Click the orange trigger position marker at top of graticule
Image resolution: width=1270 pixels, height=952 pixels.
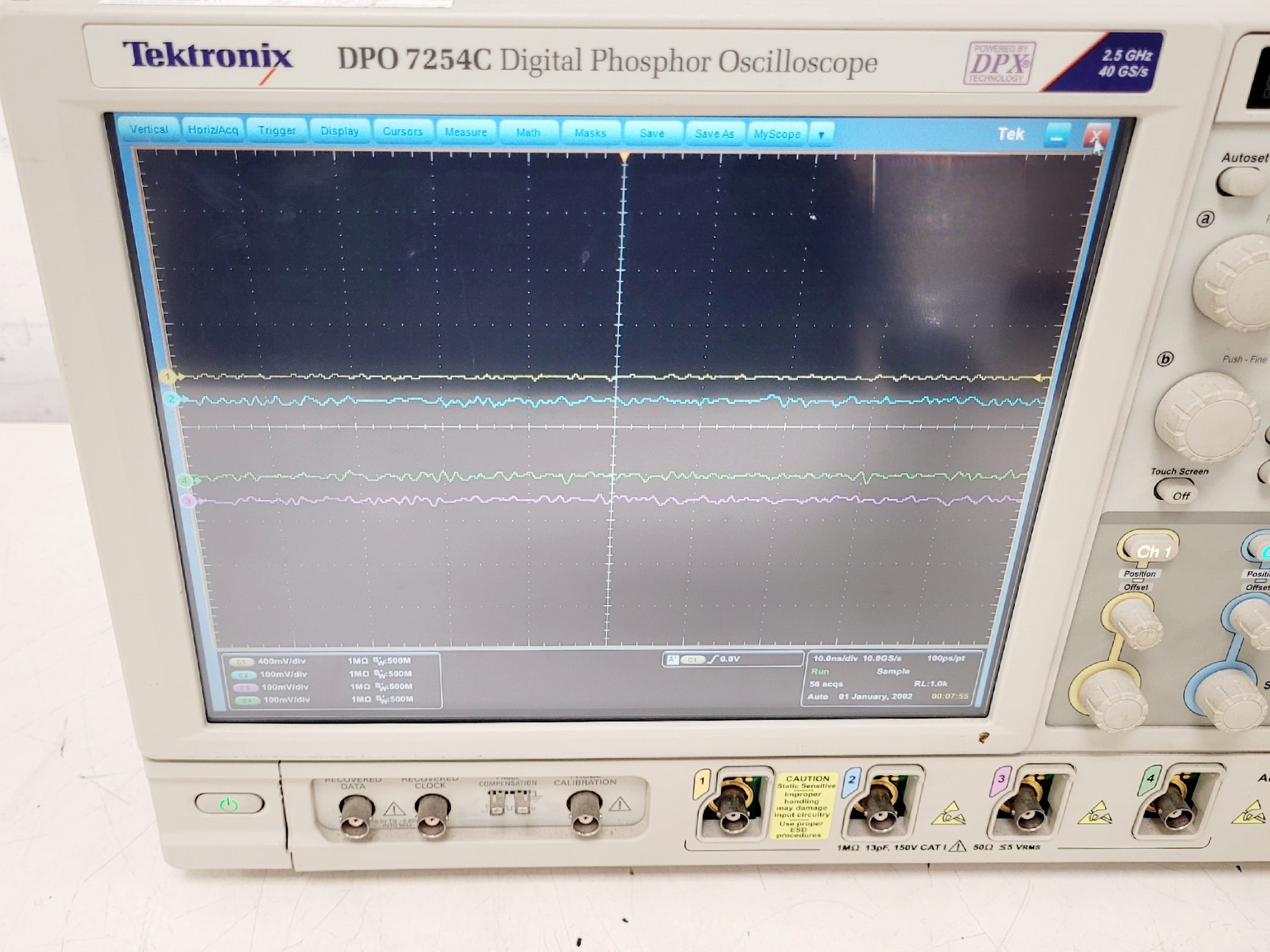click(x=625, y=157)
